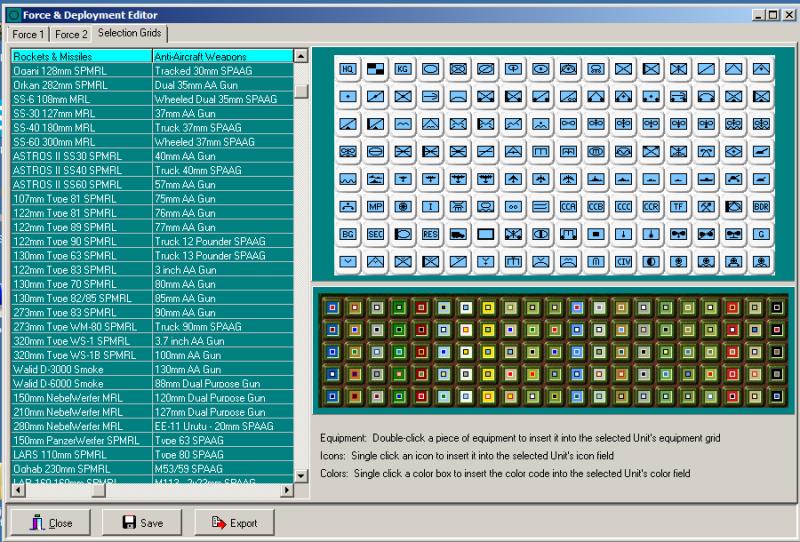Image resolution: width=800 pixels, height=542 pixels.
Task: Click the Anti-Aircraft Weapons column header
Action: pos(223,56)
